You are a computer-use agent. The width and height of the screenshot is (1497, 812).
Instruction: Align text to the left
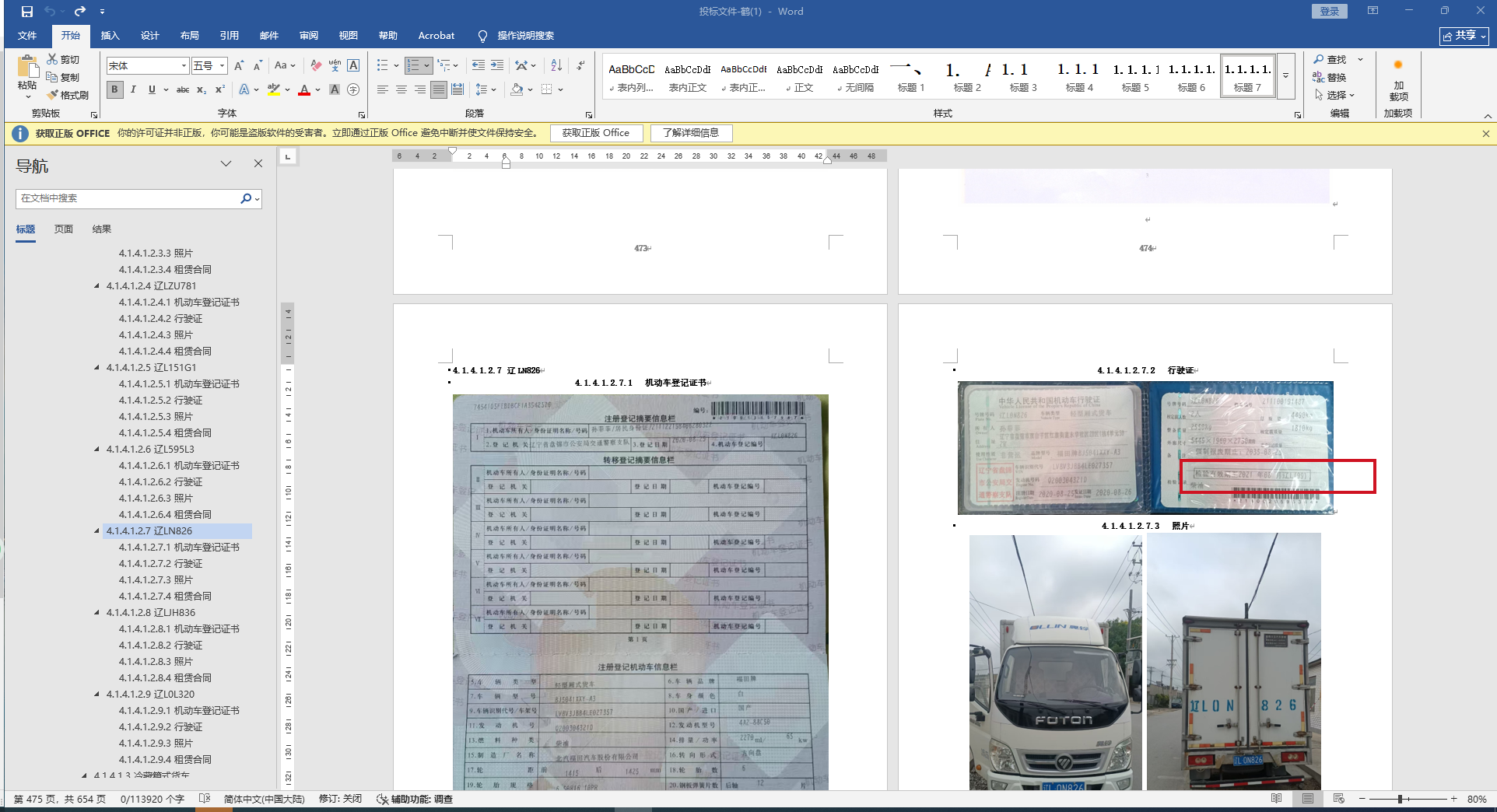point(382,89)
